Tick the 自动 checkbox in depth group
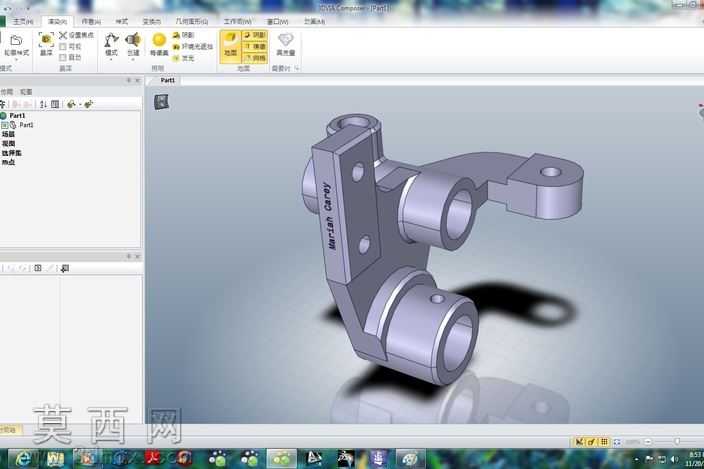 pyautogui.click(x=63, y=57)
